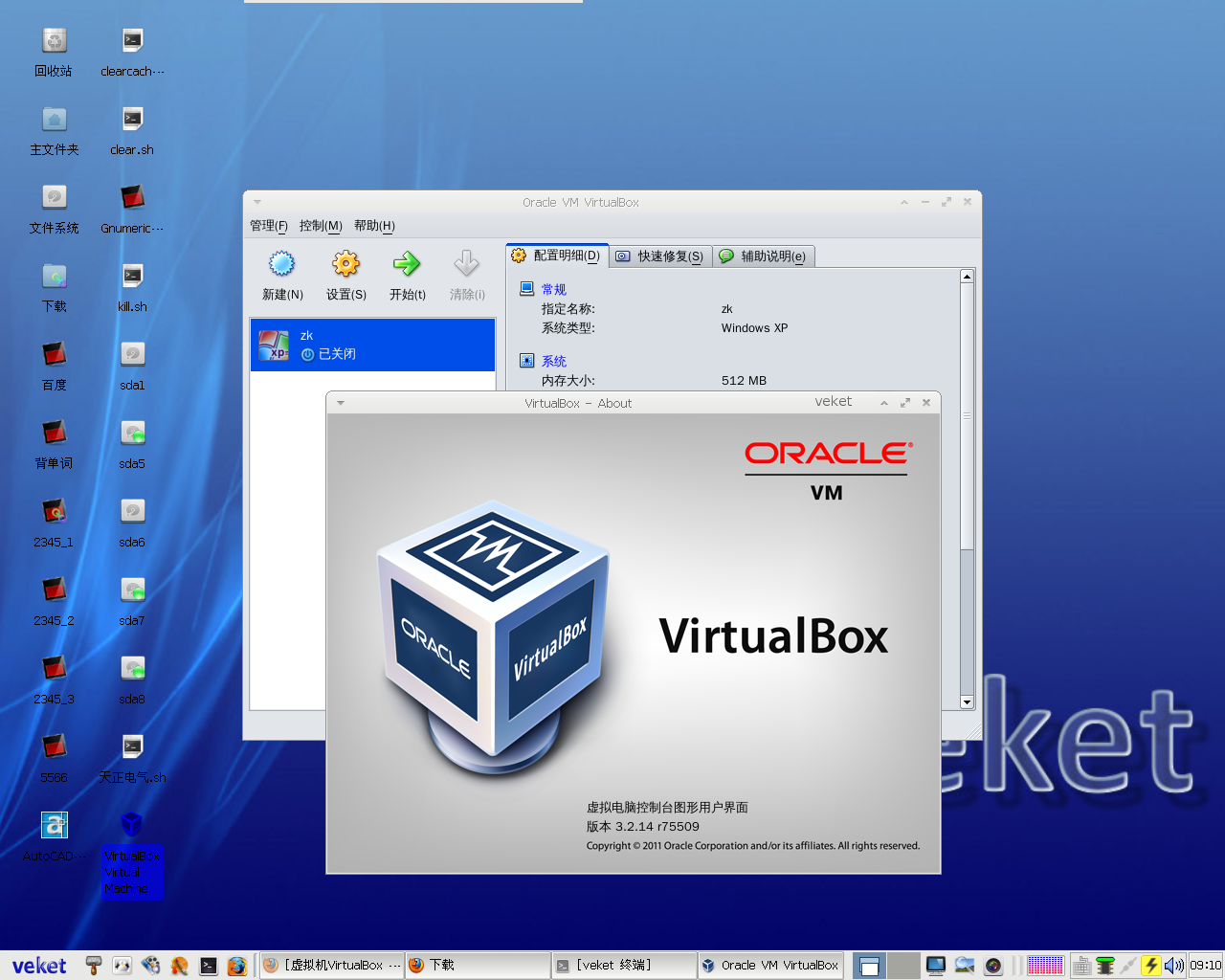Click first virtual desktop in pager
The image size is (1225, 980).
coord(869,966)
